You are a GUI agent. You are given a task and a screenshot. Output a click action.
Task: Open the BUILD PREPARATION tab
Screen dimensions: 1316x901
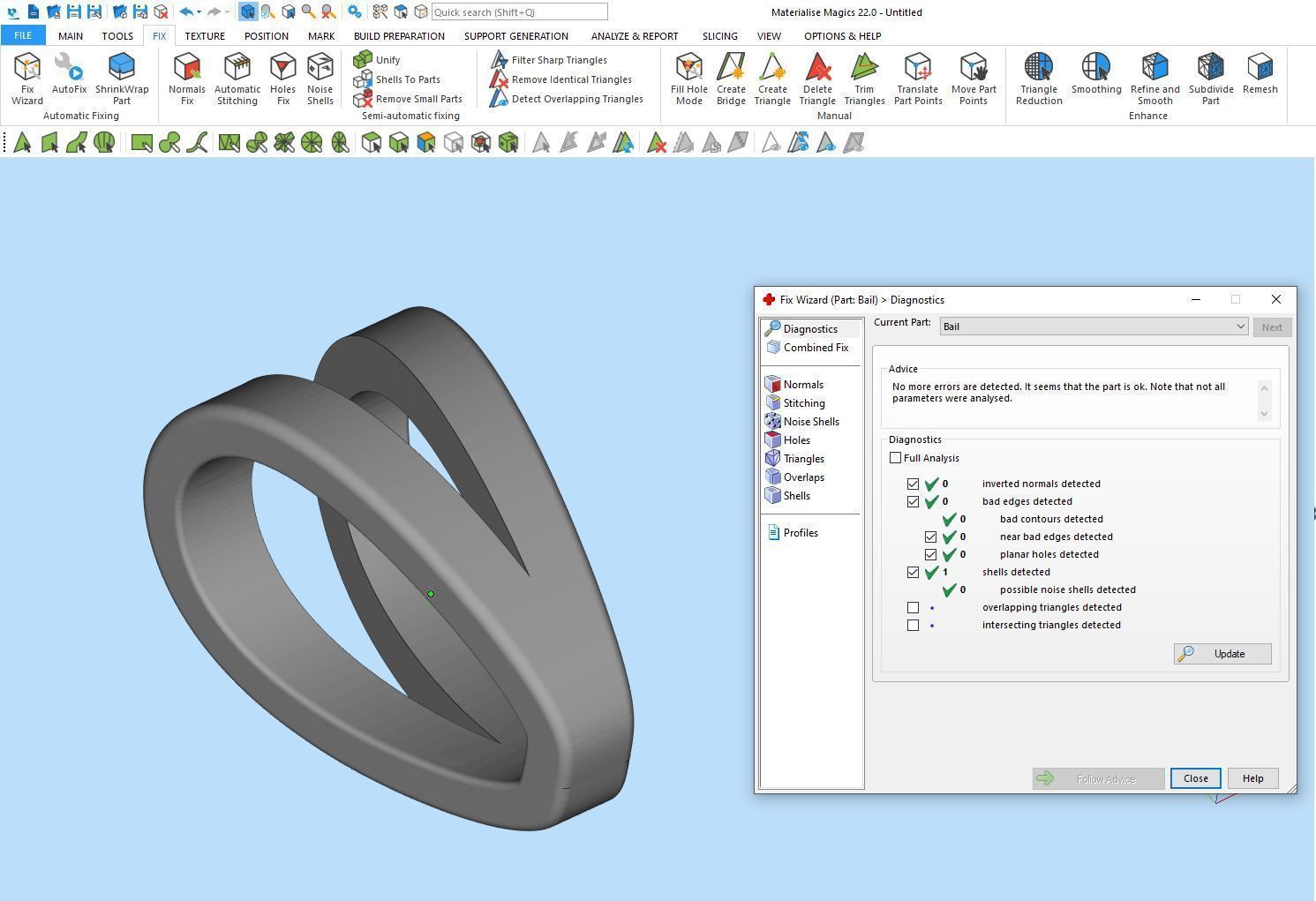(x=399, y=36)
